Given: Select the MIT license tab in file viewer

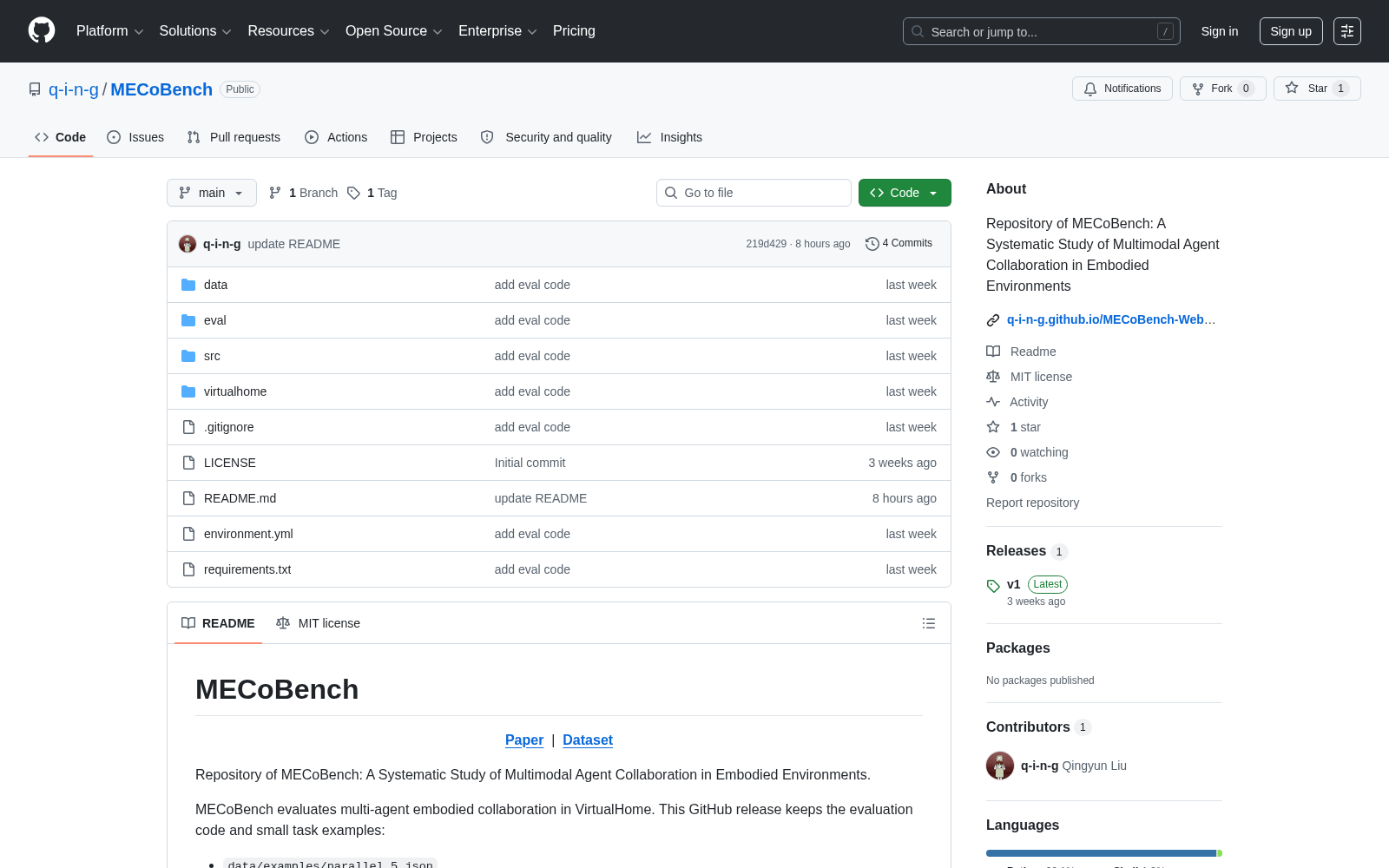Looking at the screenshot, I should [318, 623].
